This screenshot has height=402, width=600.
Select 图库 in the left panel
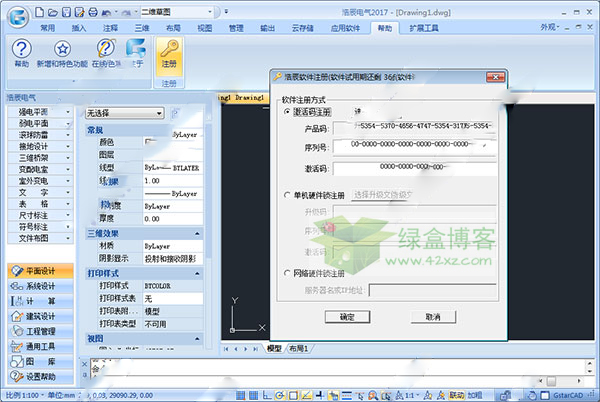tap(40, 361)
